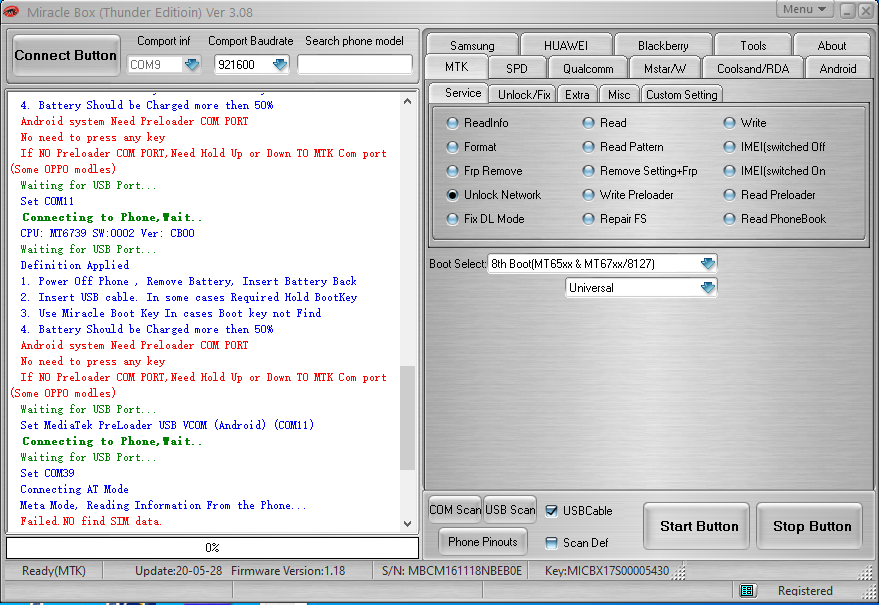879x605 pixels.
Task: Open the About tab
Action: click(831, 45)
